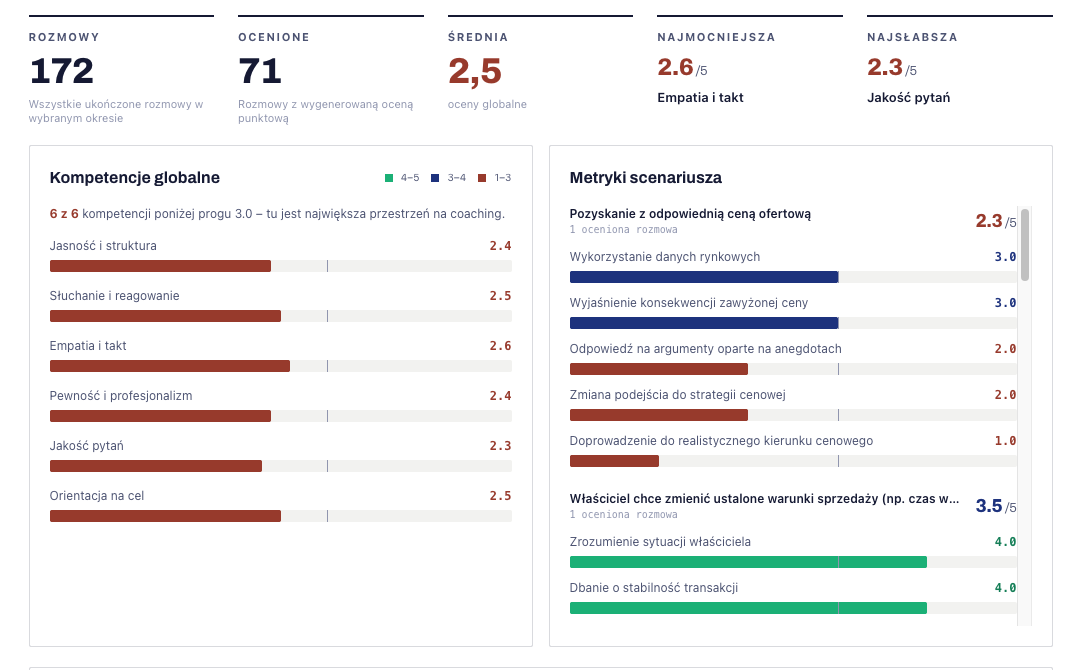1070x670 pixels.
Task: Open Najmocniejsza Empatia i takt card
Action: [x=749, y=61]
